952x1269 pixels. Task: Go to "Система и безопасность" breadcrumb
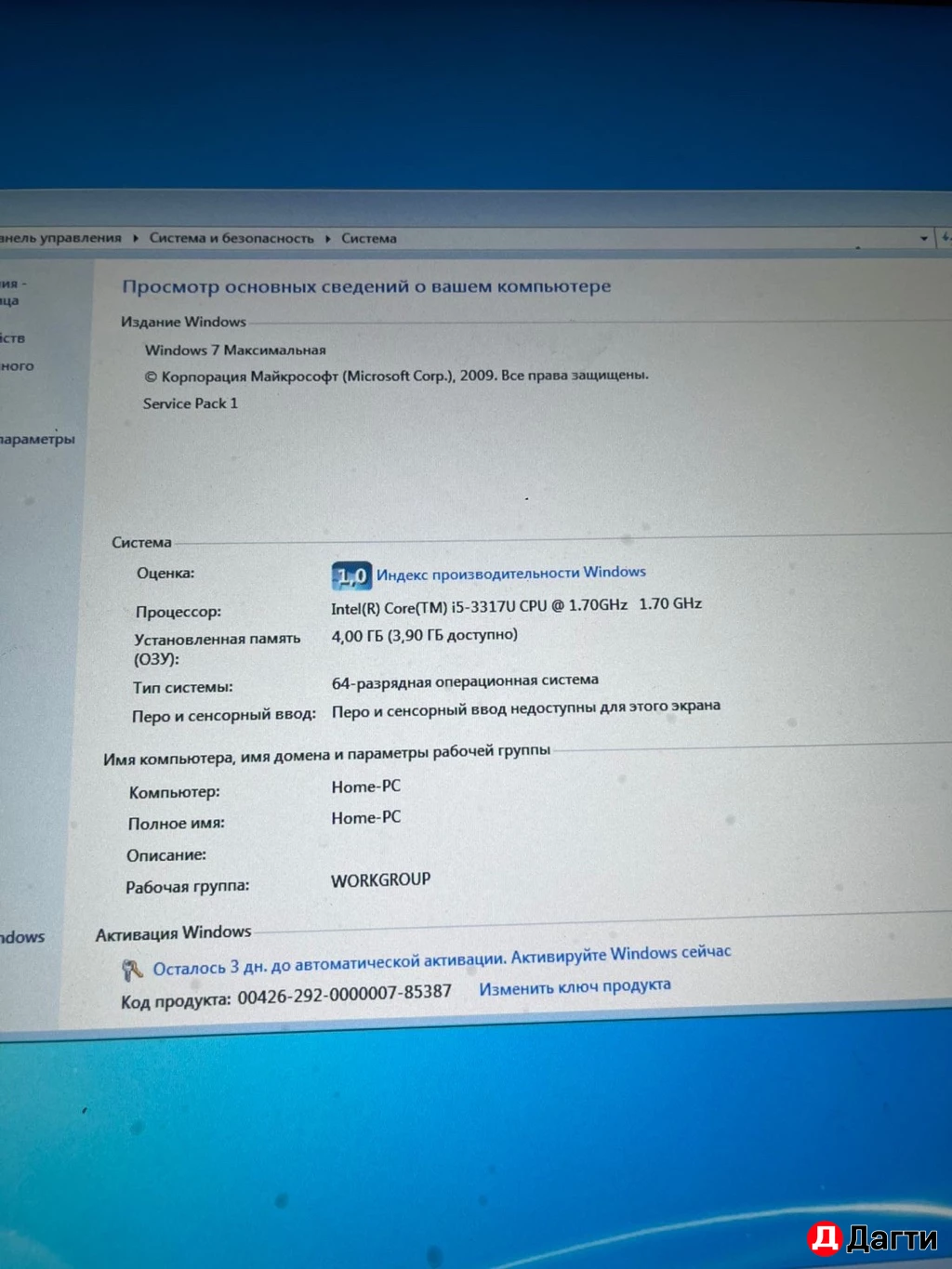[x=231, y=238]
